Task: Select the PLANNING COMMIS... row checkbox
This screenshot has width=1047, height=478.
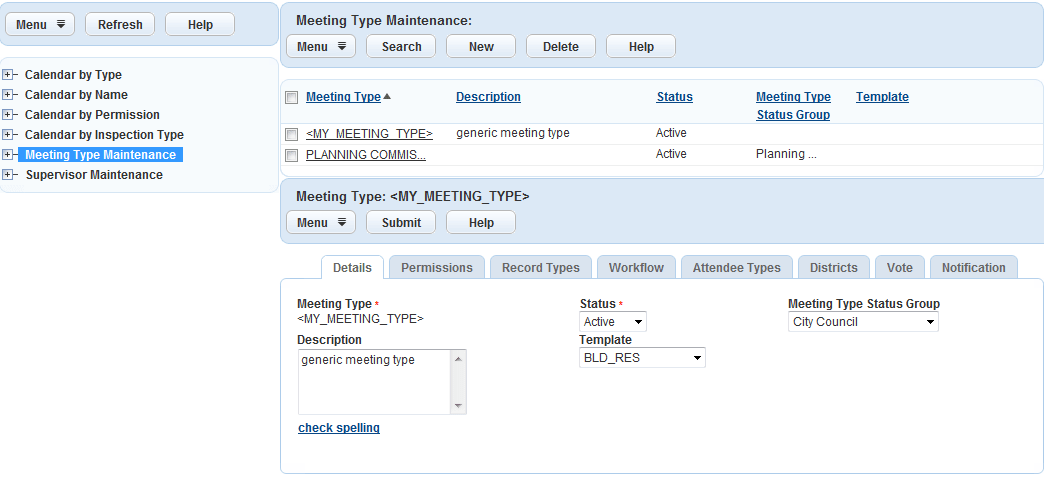Action: pyautogui.click(x=291, y=155)
